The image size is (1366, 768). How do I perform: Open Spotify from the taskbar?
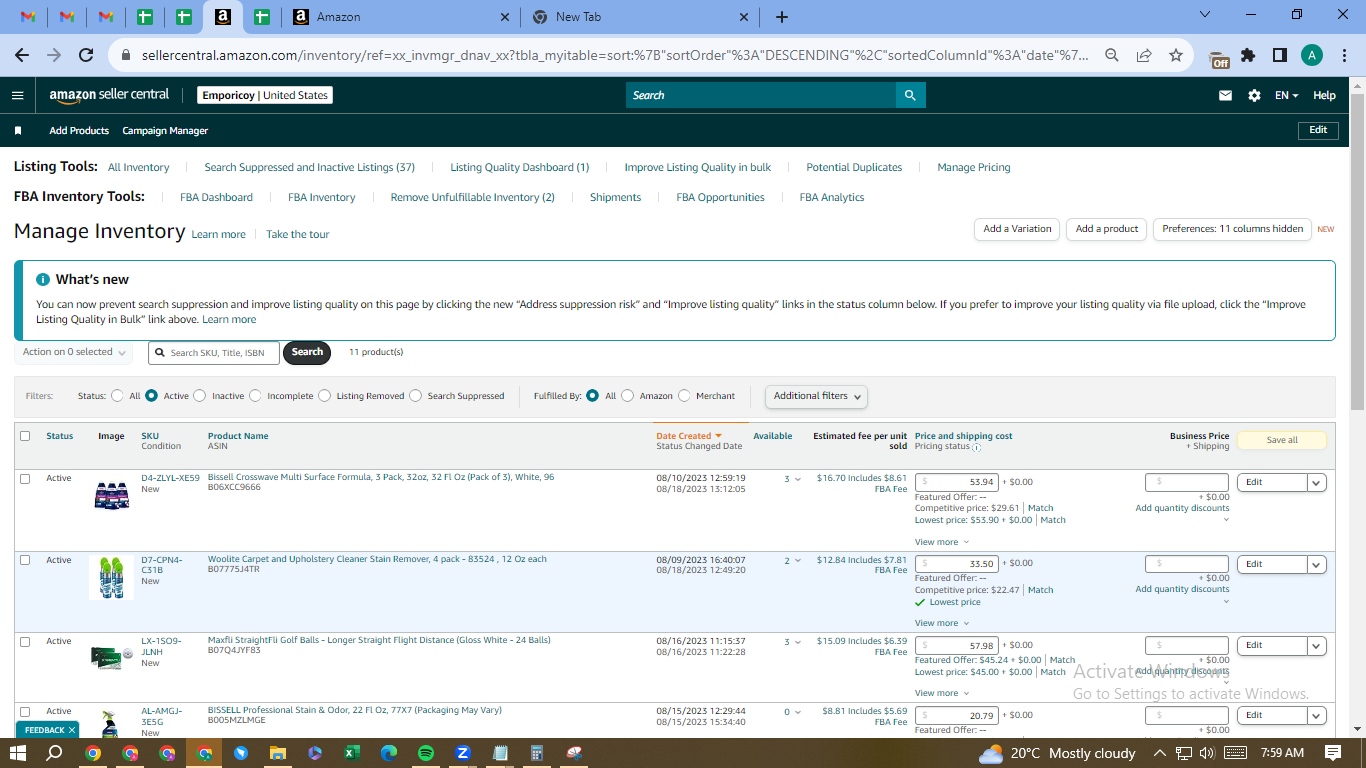coord(426,753)
